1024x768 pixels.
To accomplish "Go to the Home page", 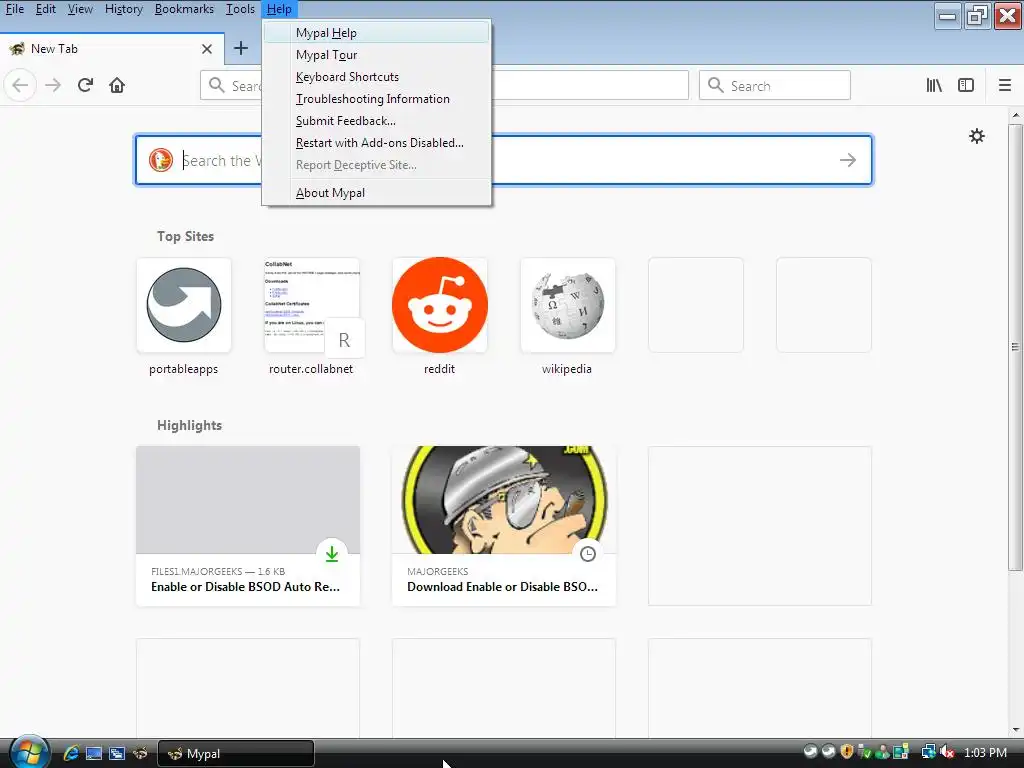I will pyautogui.click(x=117, y=86).
